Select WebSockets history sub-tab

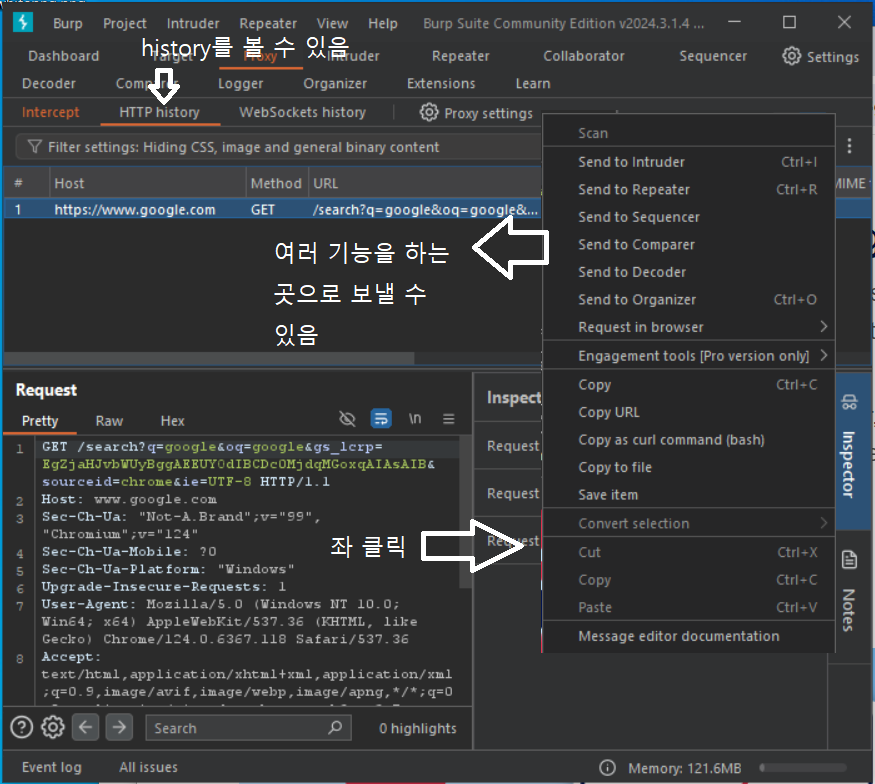[x=302, y=112]
